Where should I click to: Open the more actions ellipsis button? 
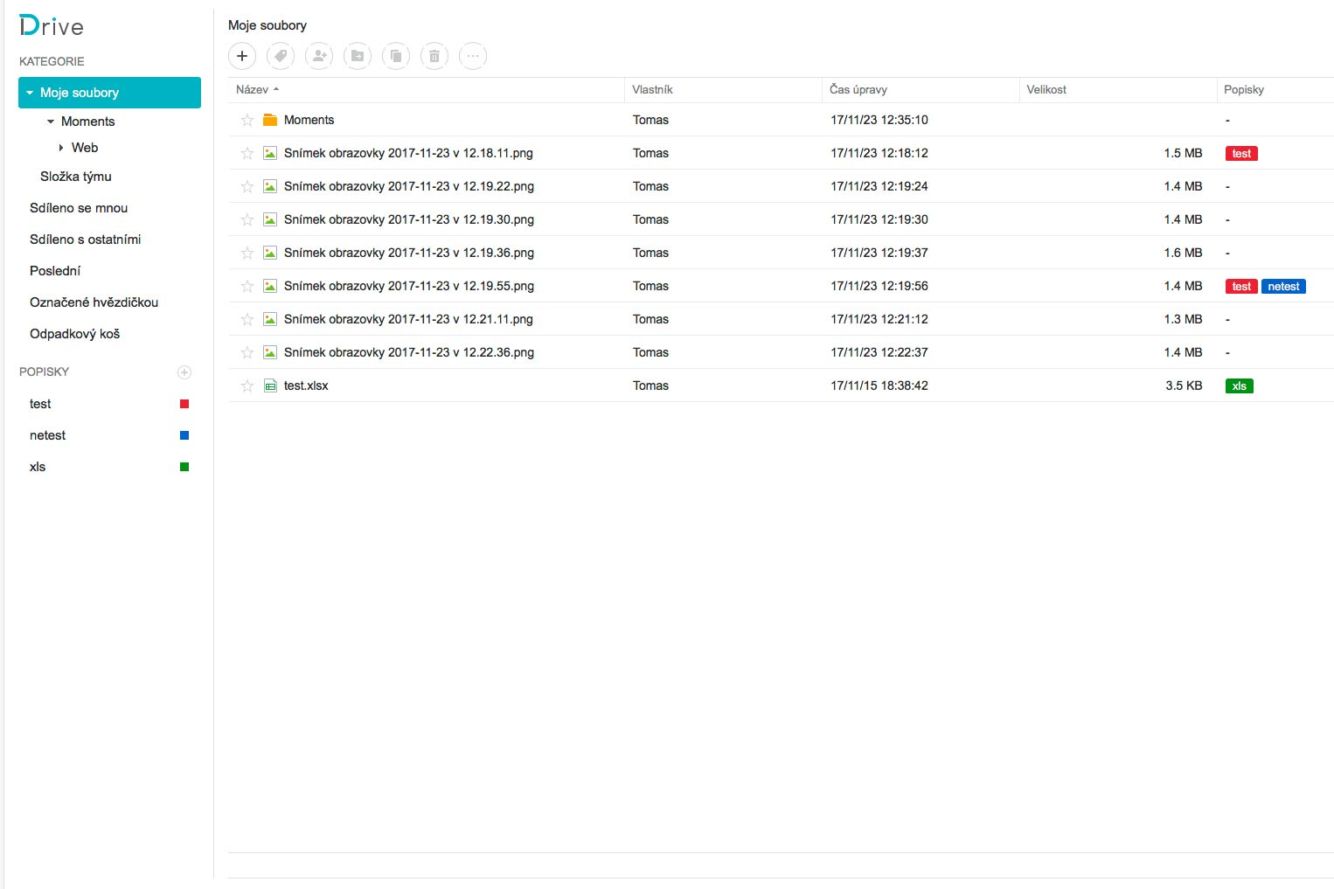tap(473, 56)
